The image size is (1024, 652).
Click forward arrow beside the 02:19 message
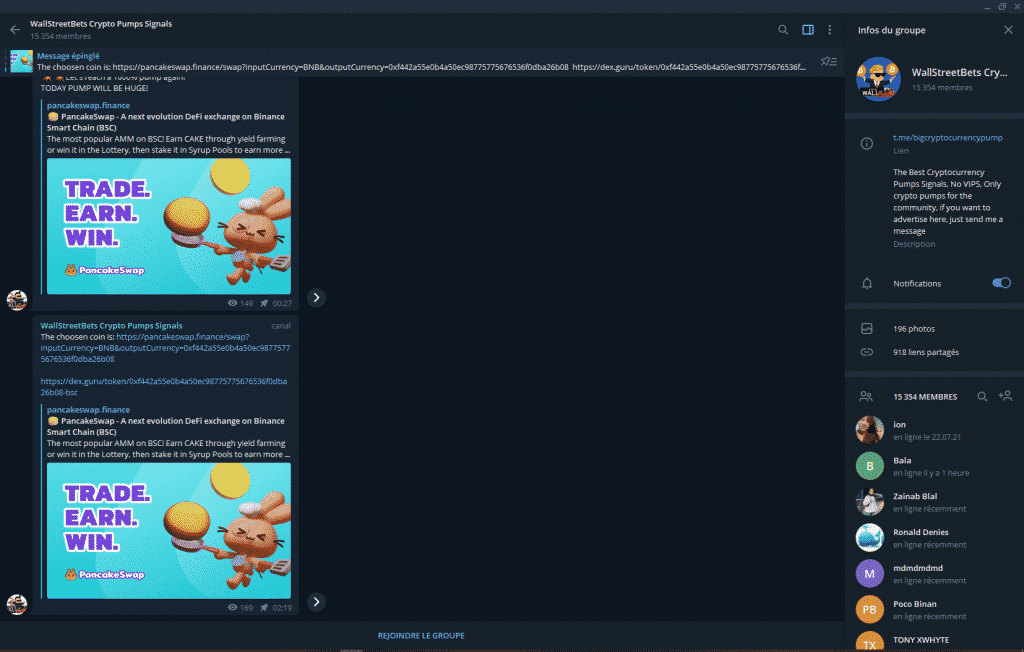point(316,601)
